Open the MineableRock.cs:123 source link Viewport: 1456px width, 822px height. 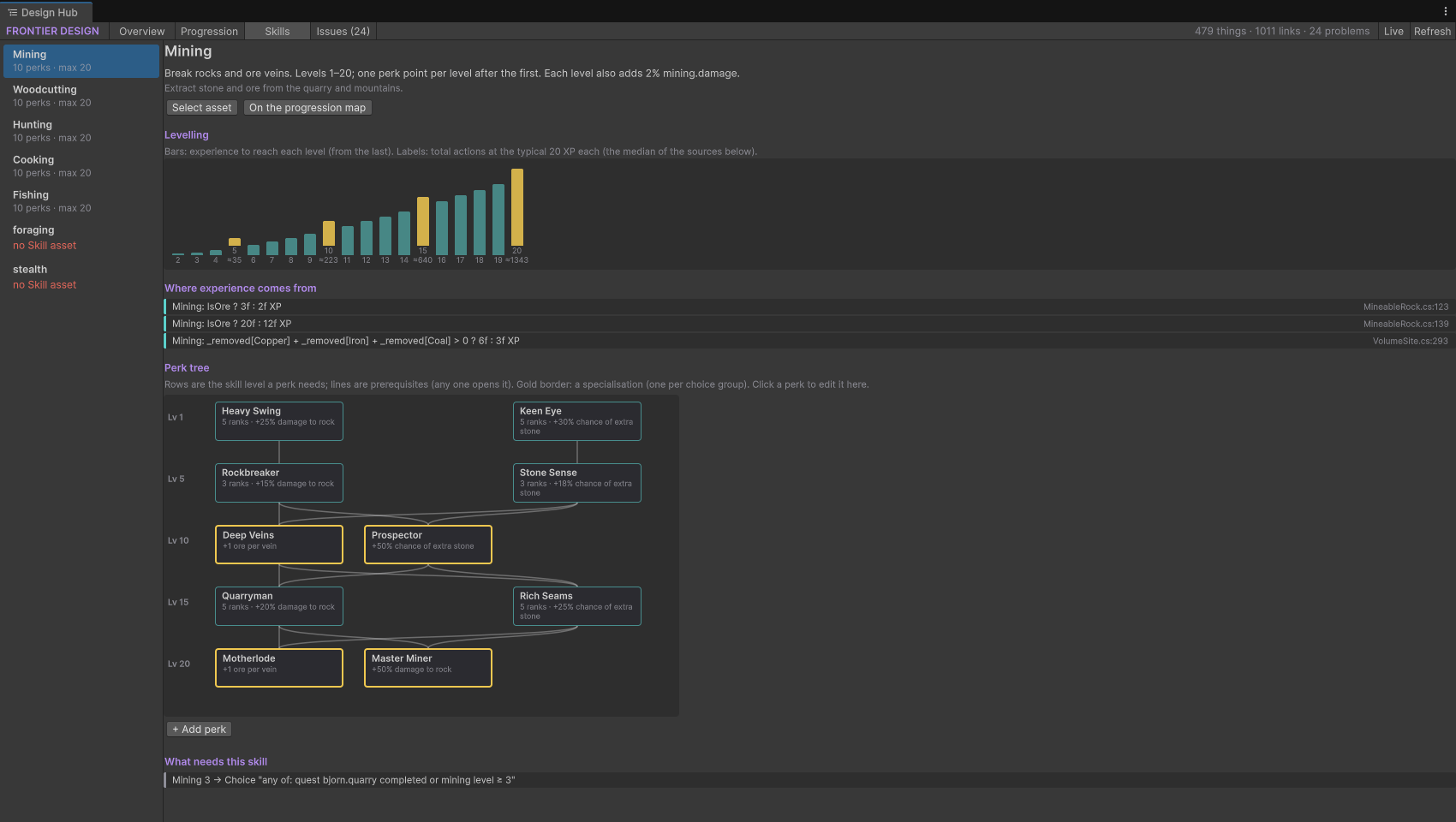1405,307
